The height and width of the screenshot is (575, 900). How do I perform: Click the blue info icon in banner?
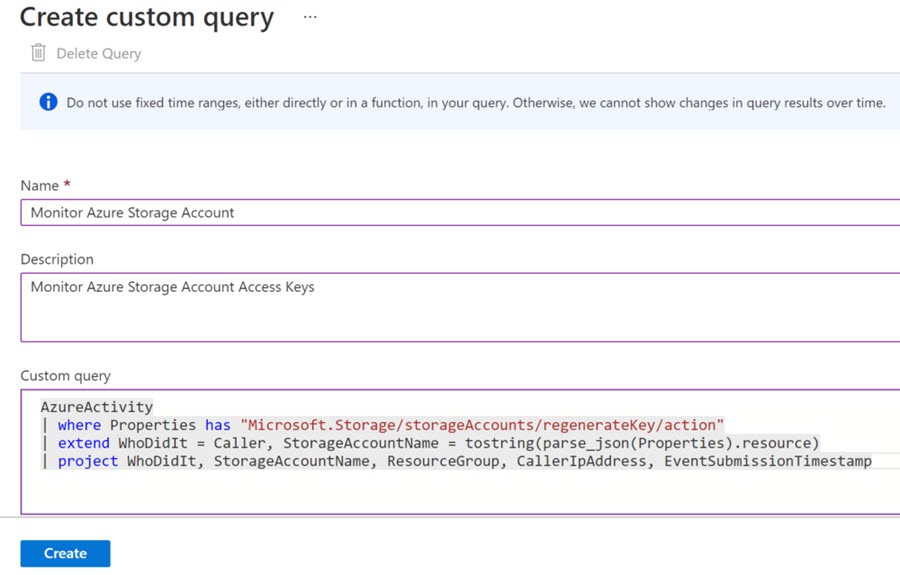click(x=48, y=102)
